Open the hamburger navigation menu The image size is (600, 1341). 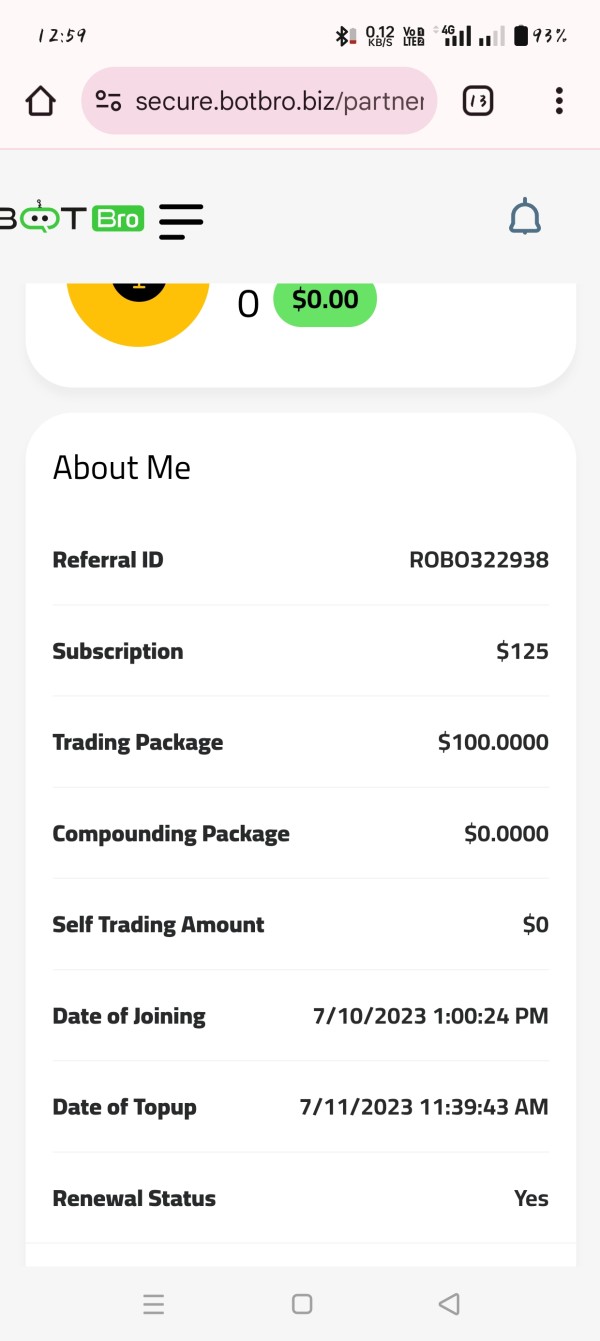(181, 220)
